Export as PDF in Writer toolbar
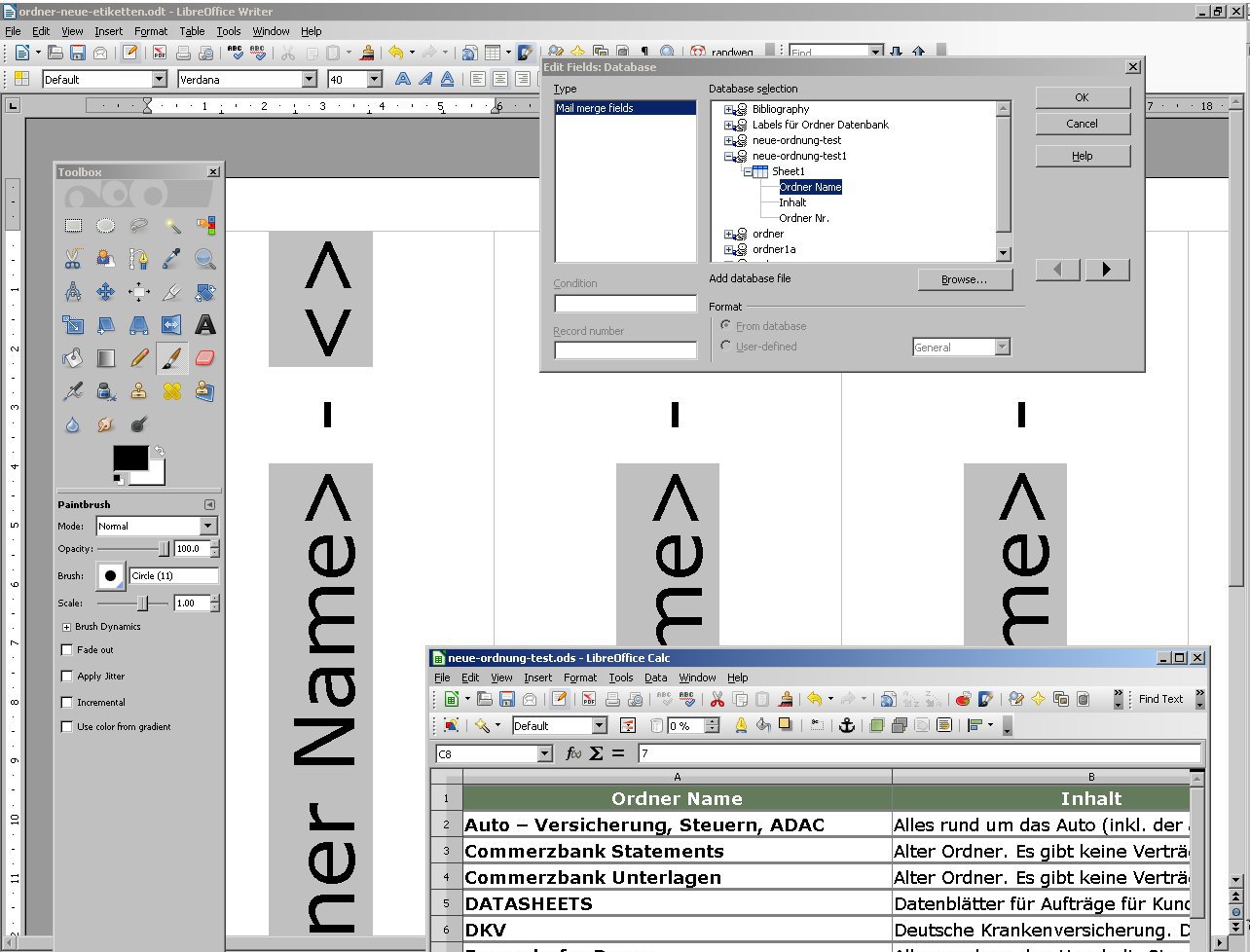This screenshot has width=1250, height=952. pyautogui.click(x=159, y=53)
